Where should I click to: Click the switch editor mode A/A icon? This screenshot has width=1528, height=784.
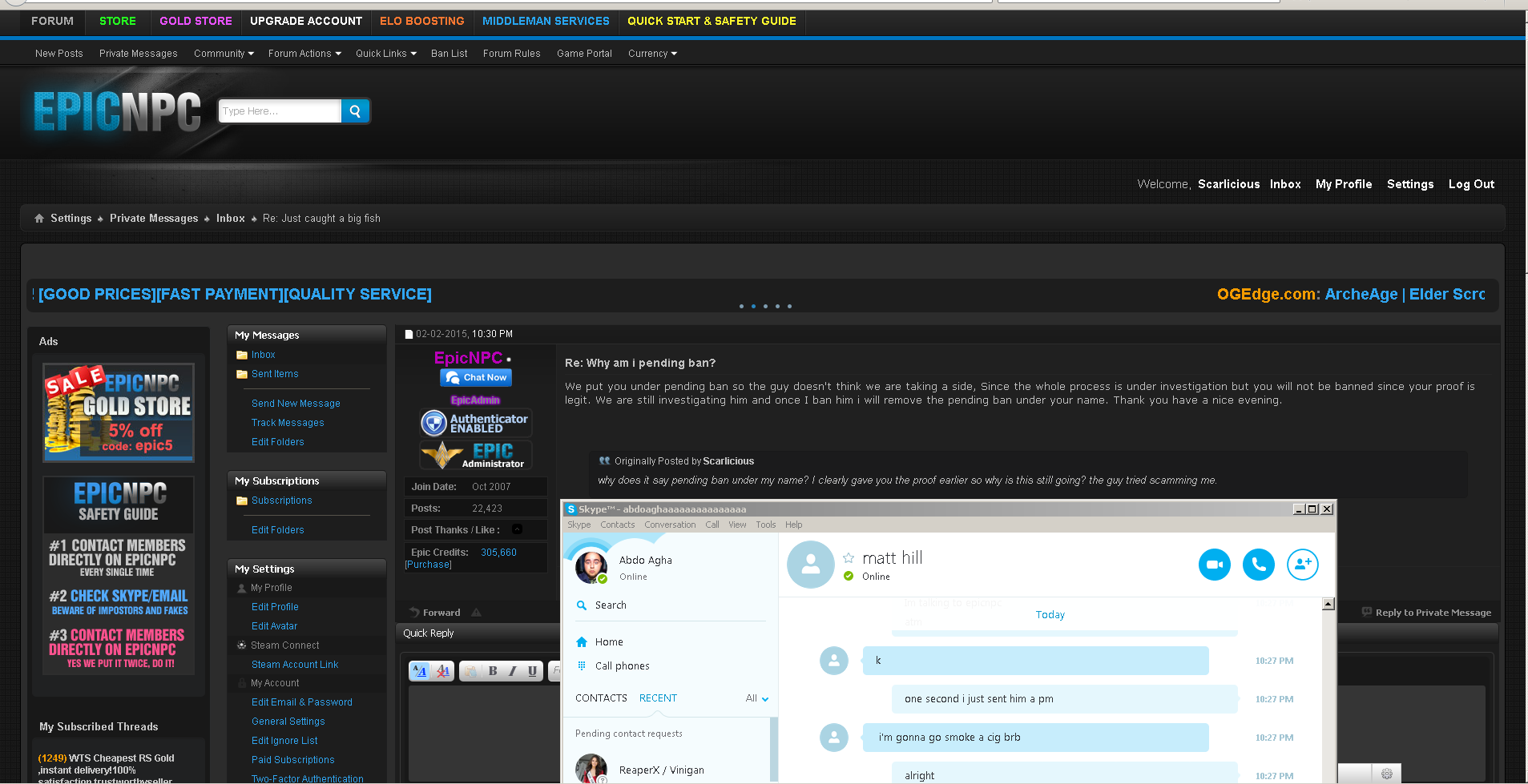(421, 671)
